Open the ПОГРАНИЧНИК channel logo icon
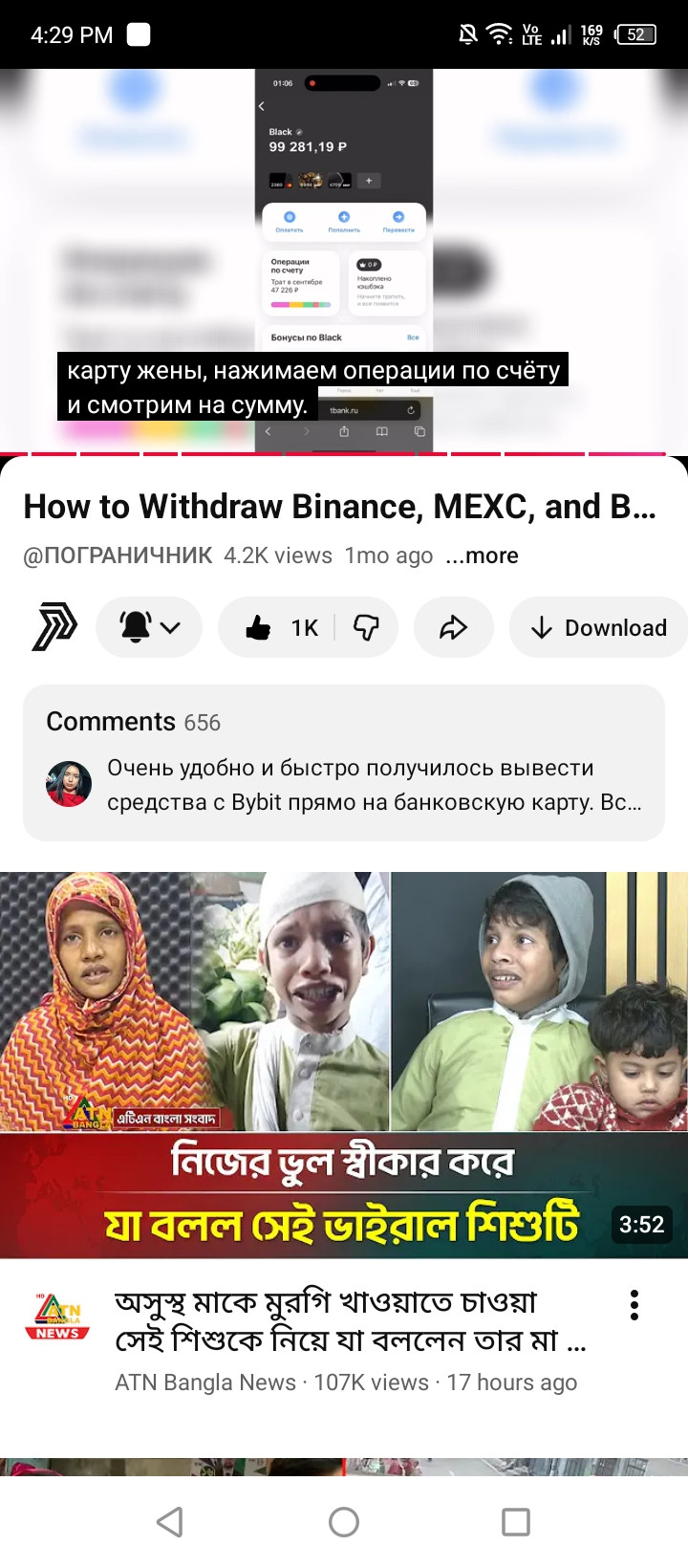The image size is (688, 1568). point(54,627)
